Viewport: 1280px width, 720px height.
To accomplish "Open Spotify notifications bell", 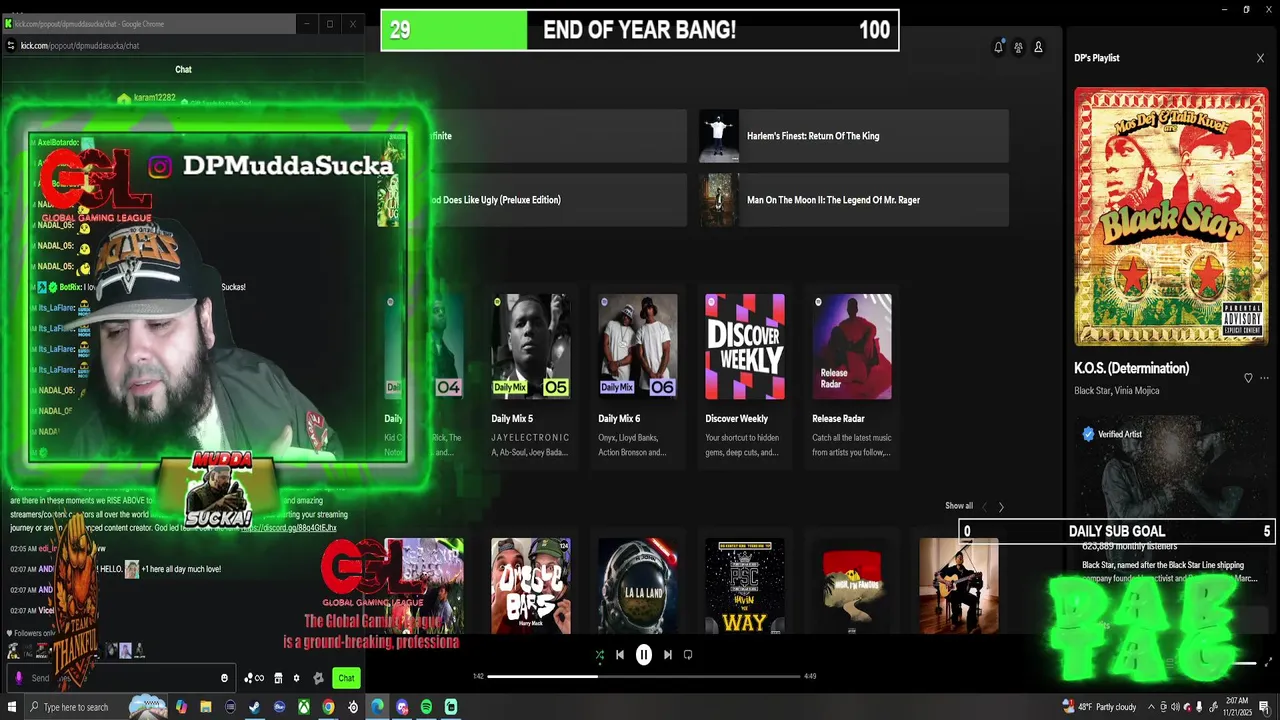I will pos(998,47).
